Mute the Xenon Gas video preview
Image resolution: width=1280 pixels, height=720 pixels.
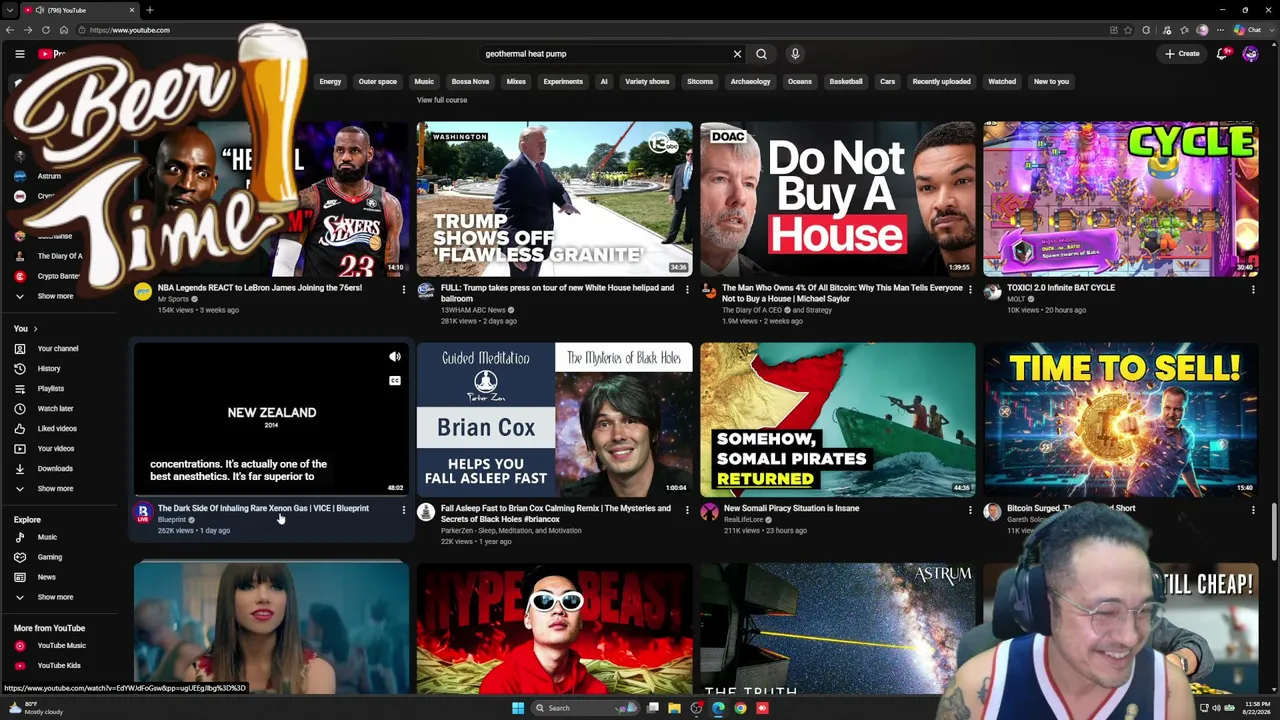(x=395, y=357)
